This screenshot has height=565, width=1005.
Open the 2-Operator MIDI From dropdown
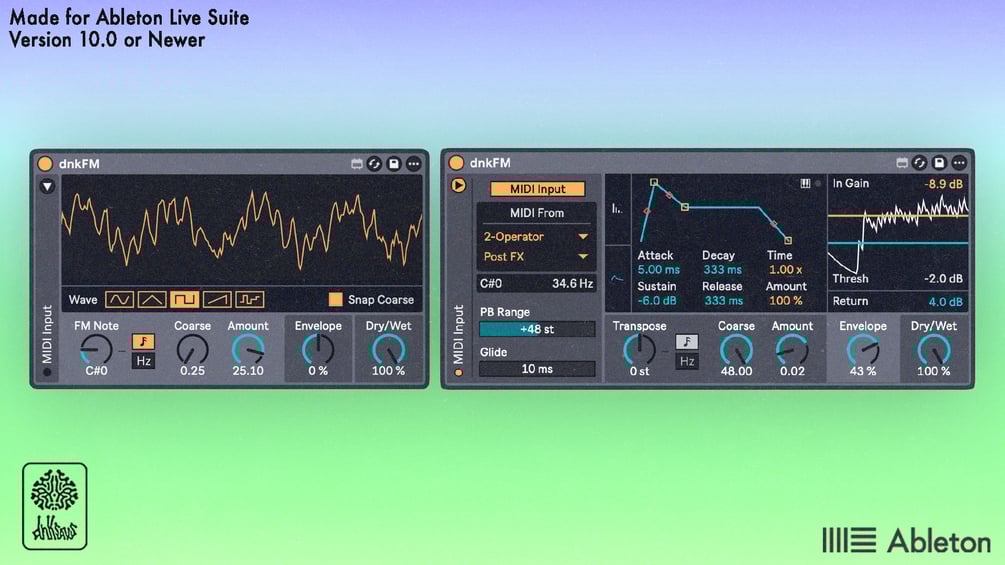[x=537, y=236]
